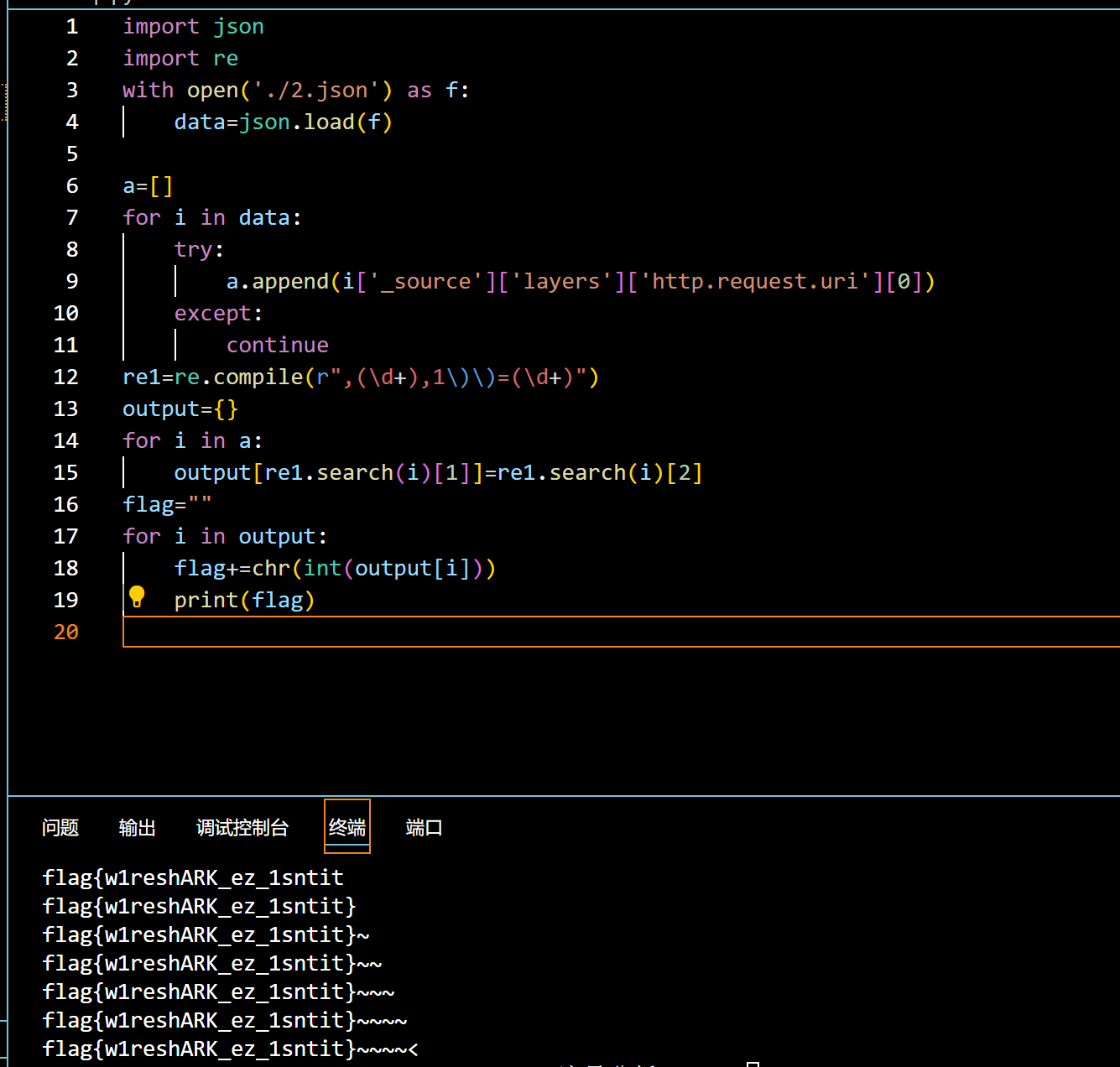This screenshot has height=1067, width=1120.
Task: Click 'for i in a:' on line 14
Action: click(193, 441)
